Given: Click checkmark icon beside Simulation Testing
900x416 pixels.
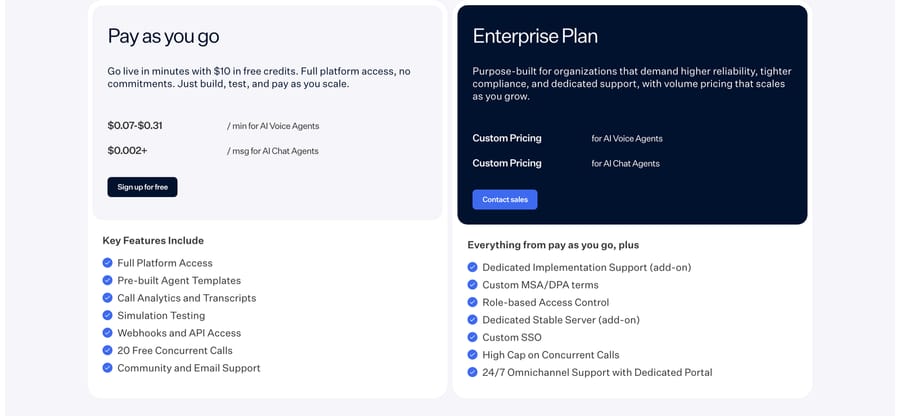Looking at the screenshot, I should (x=107, y=315).
